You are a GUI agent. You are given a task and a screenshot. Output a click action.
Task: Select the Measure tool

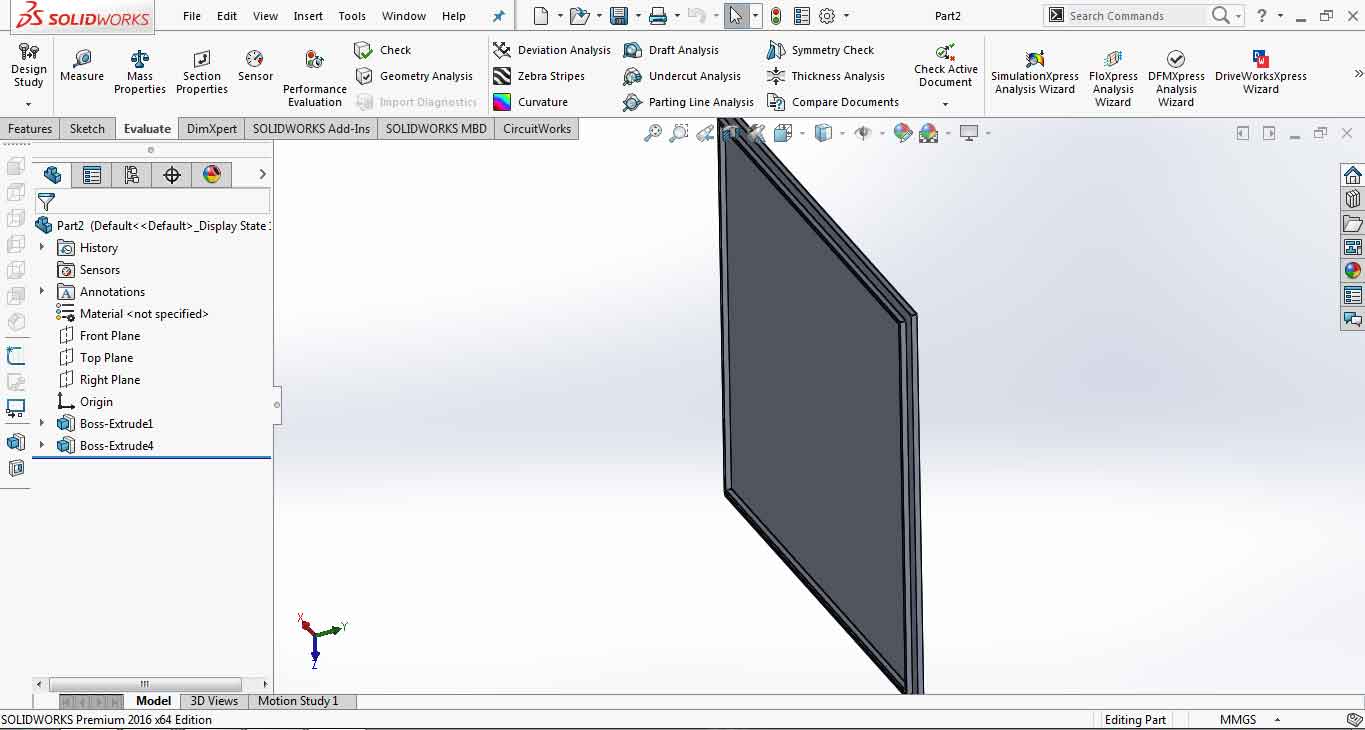click(x=82, y=66)
